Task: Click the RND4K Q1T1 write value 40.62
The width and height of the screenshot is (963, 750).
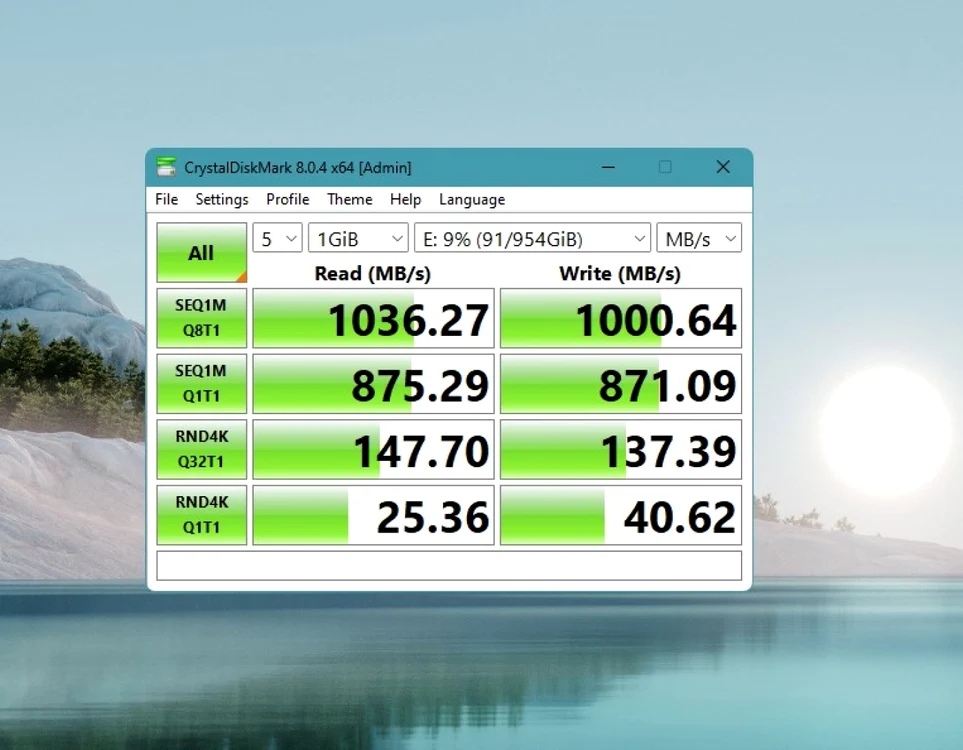Action: (621, 515)
